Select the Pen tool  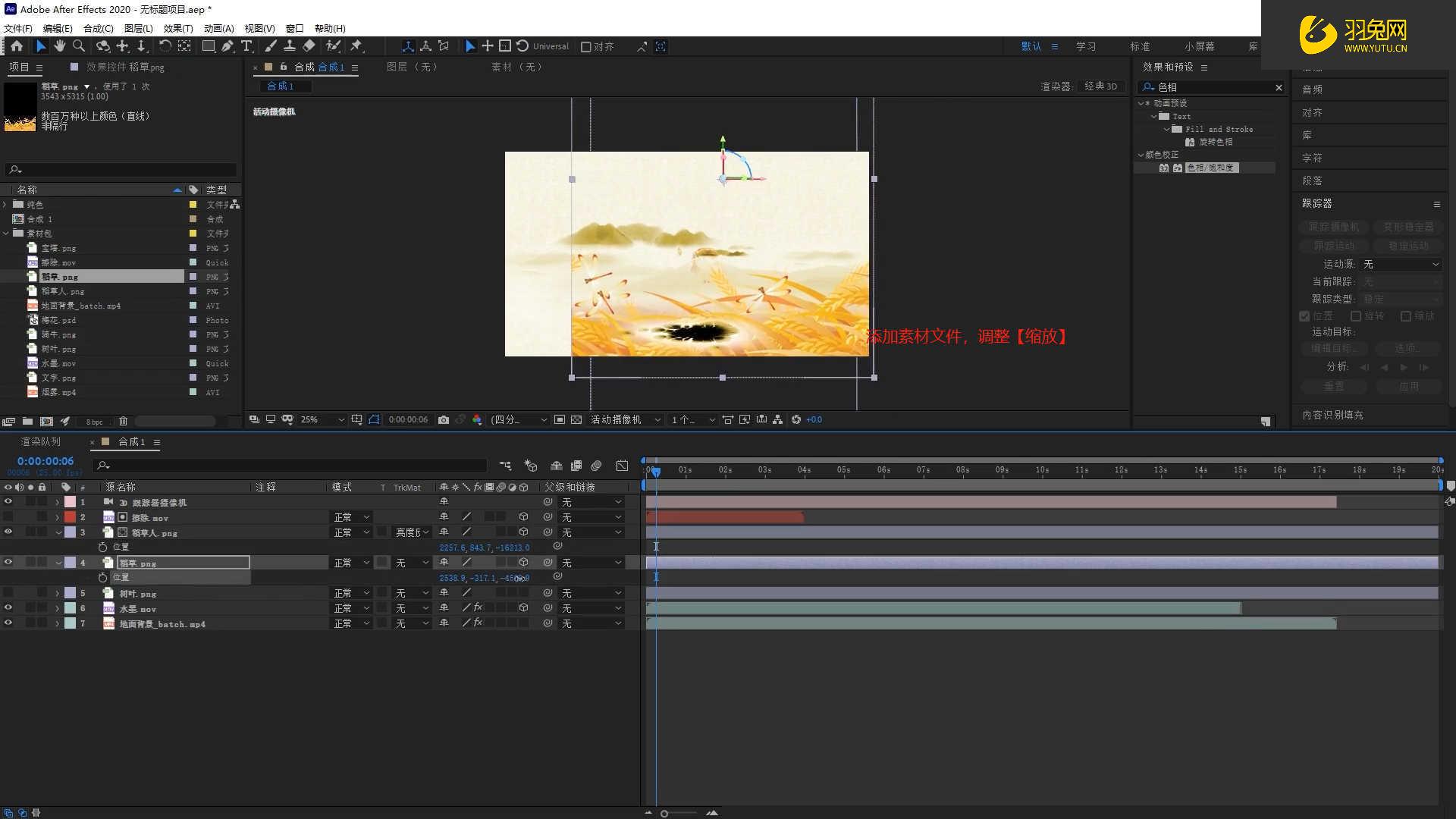point(227,46)
